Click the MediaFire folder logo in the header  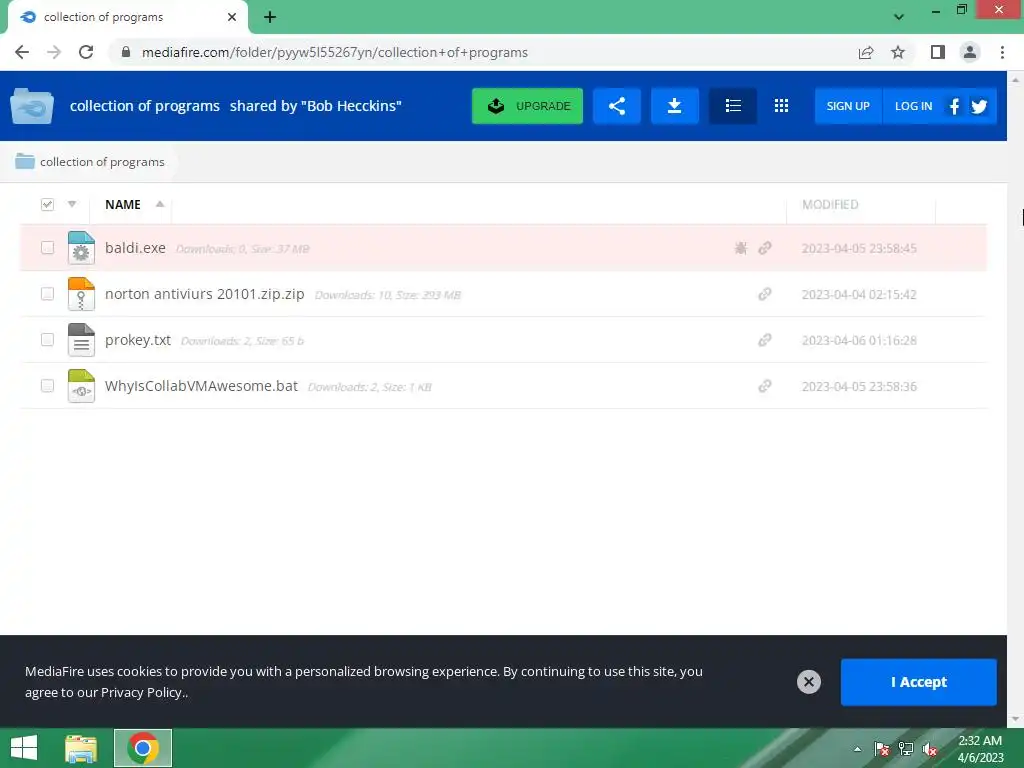tap(31, 106)
